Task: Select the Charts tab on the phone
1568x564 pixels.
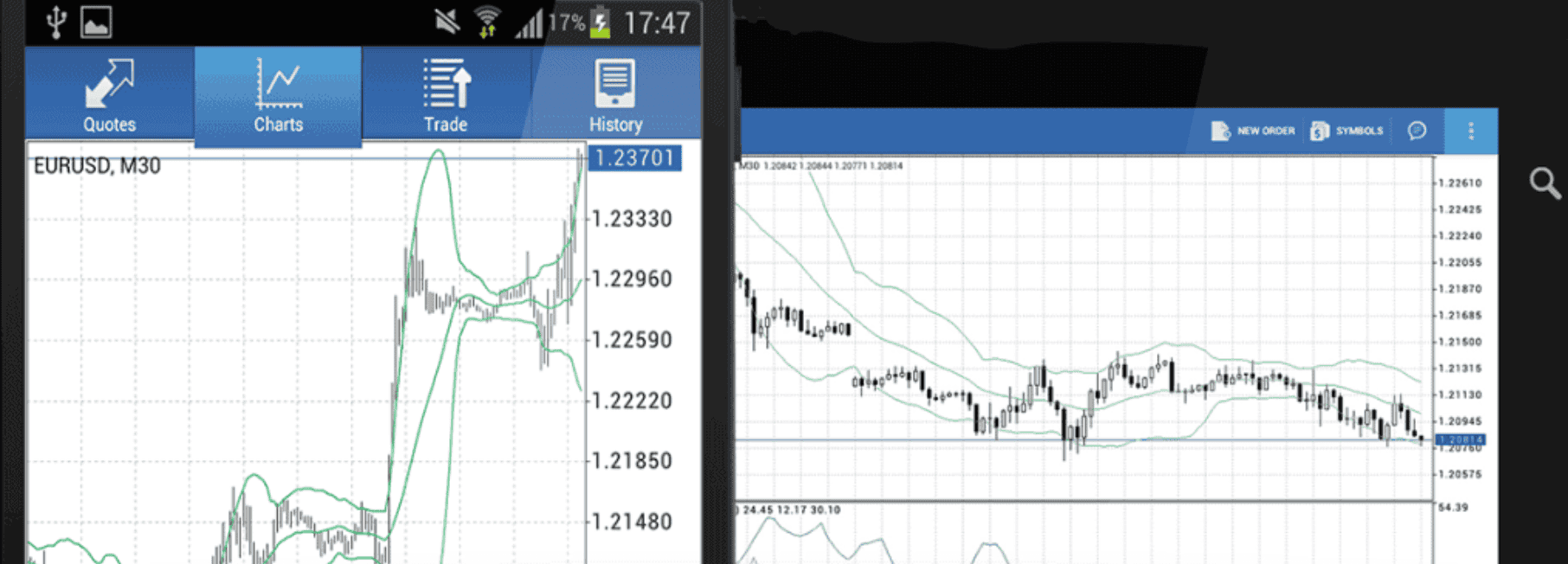Action: [x=278, y=96]
